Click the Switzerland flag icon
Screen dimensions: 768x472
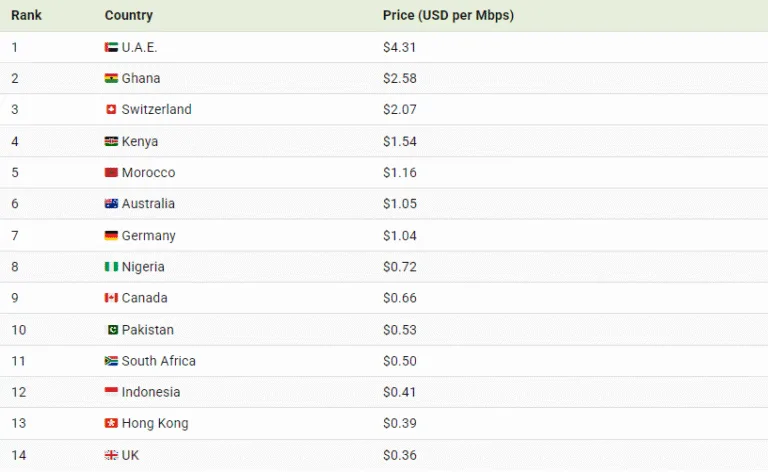coord(111,110)
